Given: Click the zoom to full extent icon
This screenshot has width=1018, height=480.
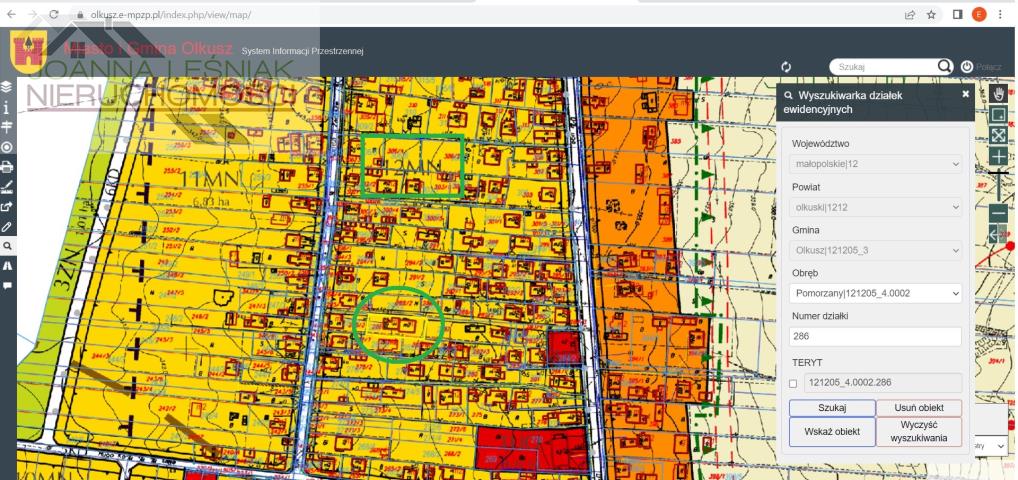Looking at the screenshot, I should pos(997,135).
